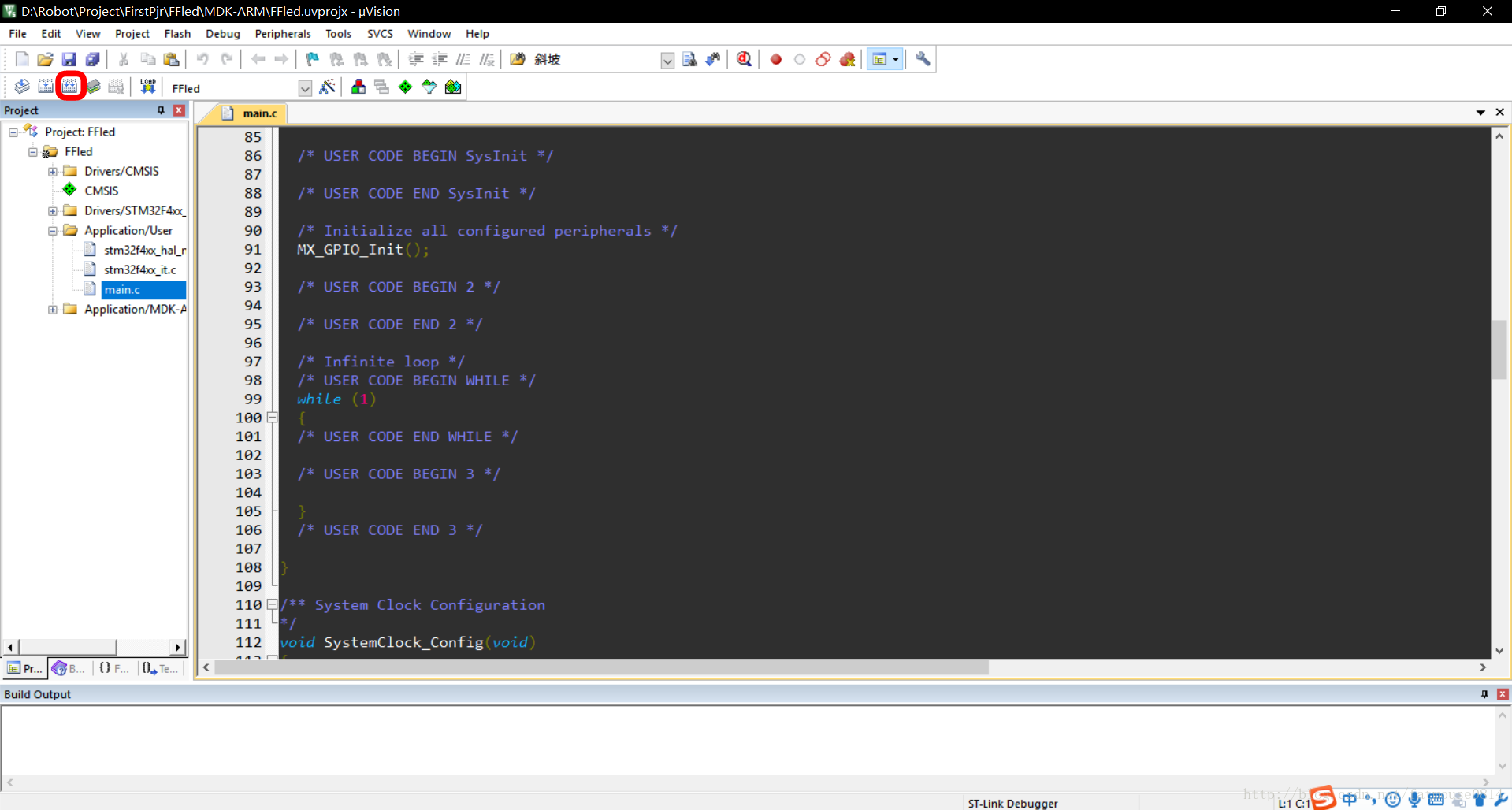The height and width of the screenshot is (810, 1512).
Task: Insert a breakpoint with the red dot icon
Action: 776,59
